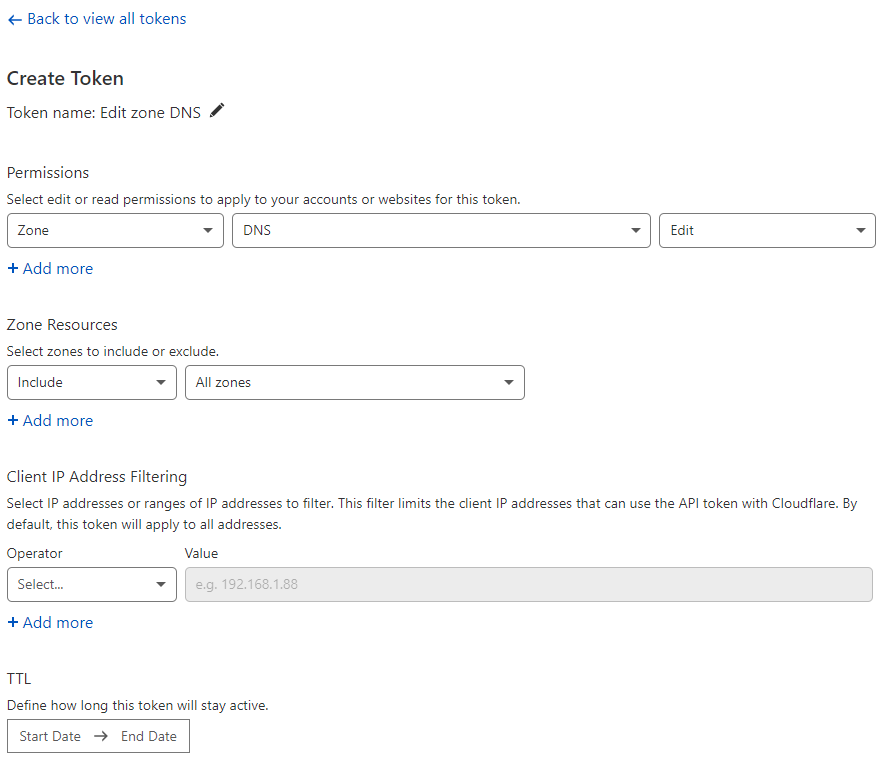The image size is (884, 768).
Task: Open the Operator Select... dropdown
Action: (92, 585)
